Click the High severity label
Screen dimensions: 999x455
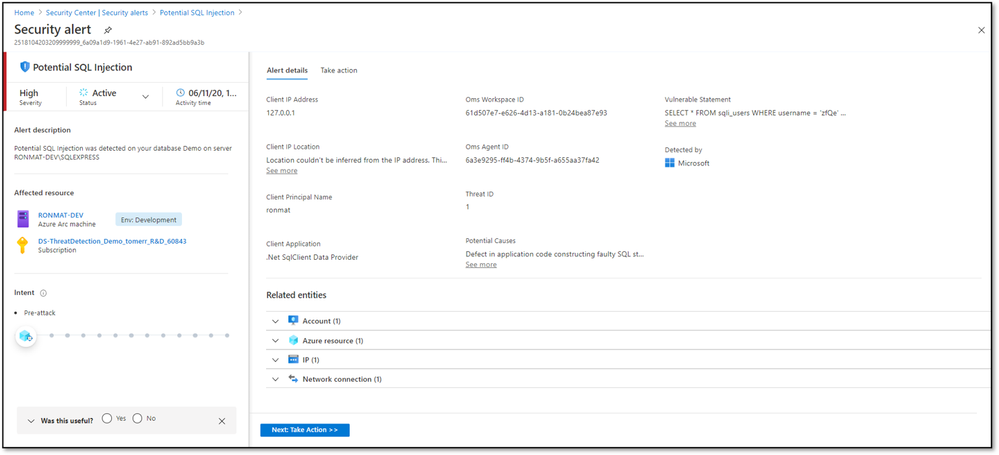29,93
